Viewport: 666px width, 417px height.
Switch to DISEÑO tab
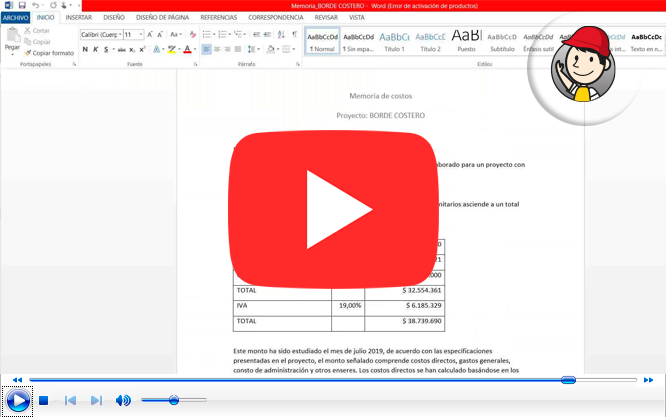114,17
